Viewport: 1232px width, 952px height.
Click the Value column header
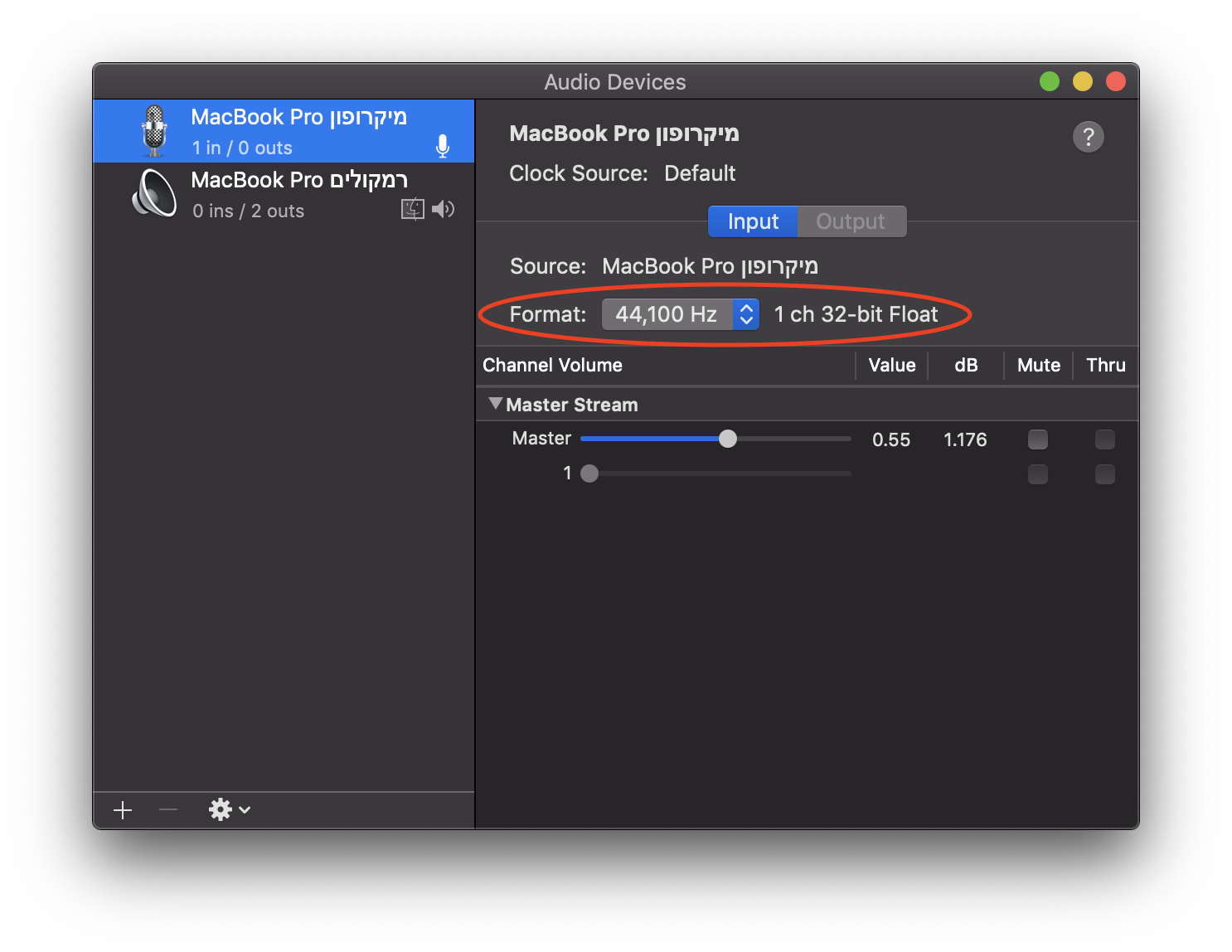(x=892, y=365)
